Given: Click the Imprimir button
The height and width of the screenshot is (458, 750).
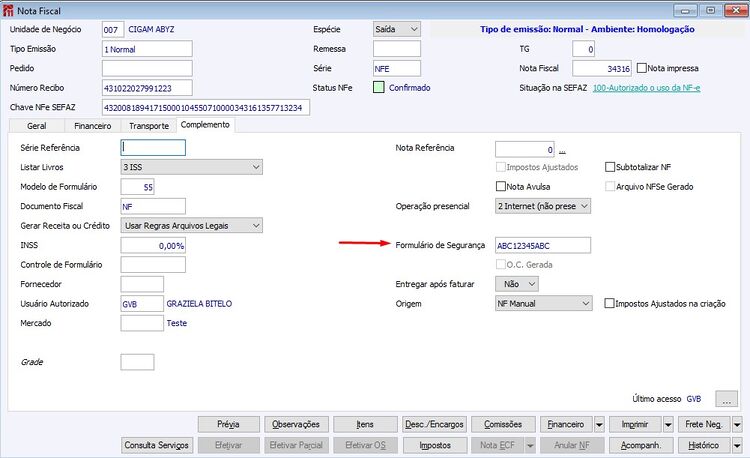Looking at the screenshot, I should [x=635, y=425].
